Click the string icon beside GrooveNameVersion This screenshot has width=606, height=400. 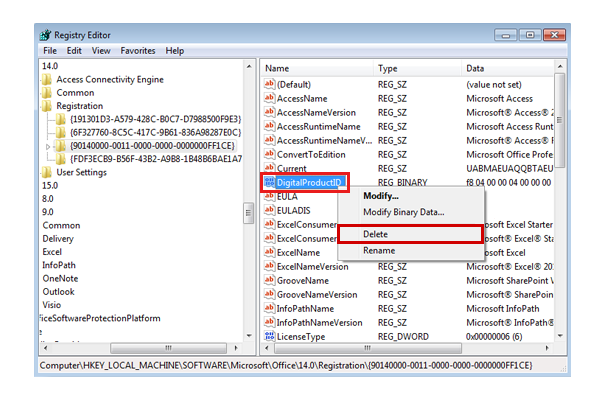click(x=269, y=294)
